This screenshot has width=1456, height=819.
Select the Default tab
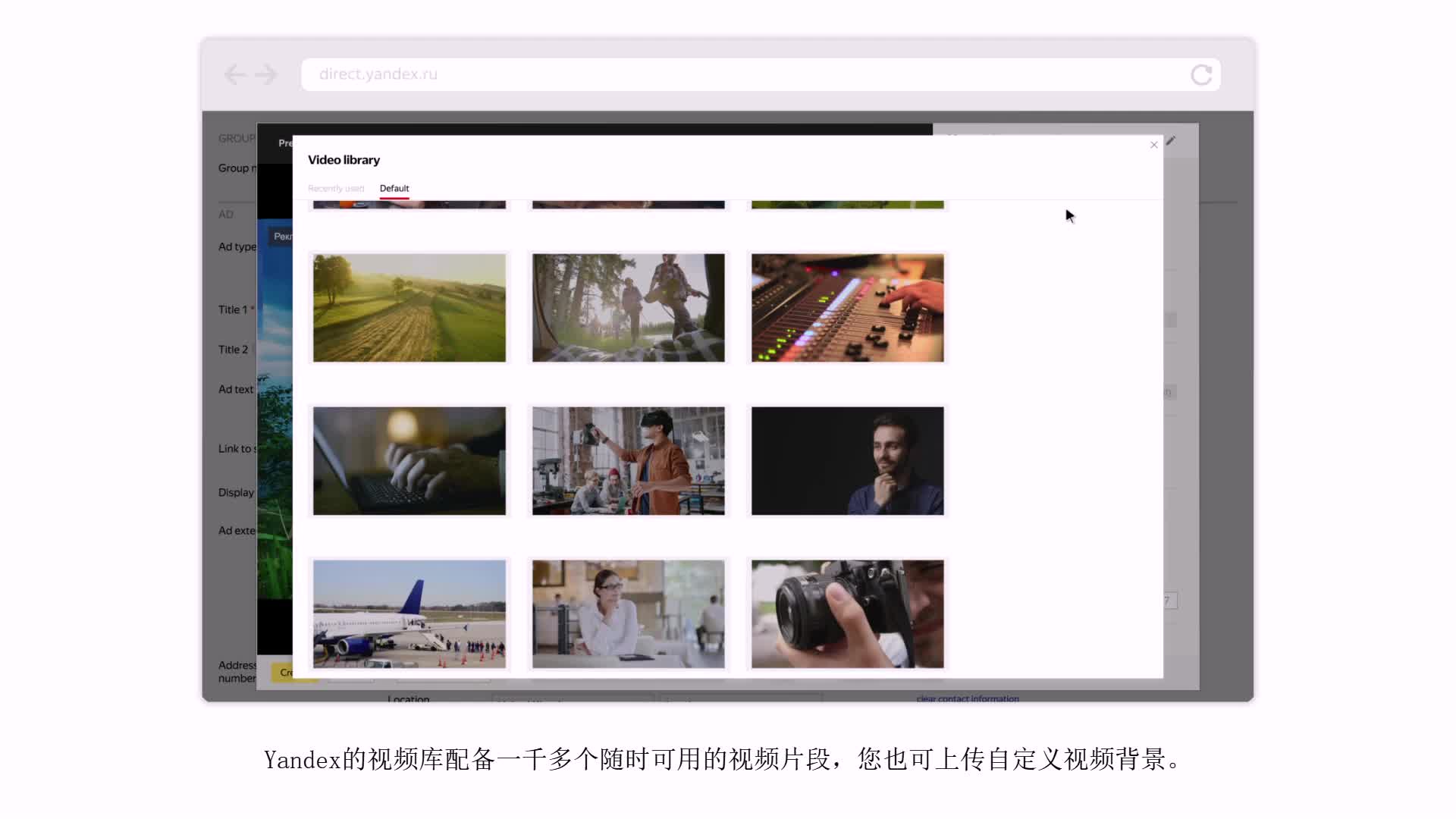pos(394,189)
